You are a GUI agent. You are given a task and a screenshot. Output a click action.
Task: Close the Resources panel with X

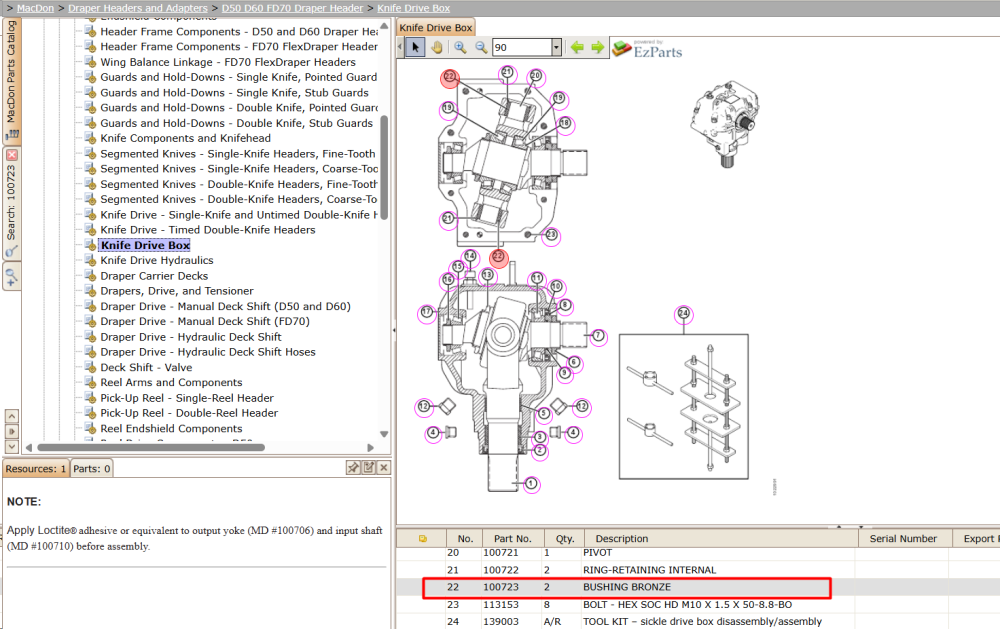click(383, 468)
